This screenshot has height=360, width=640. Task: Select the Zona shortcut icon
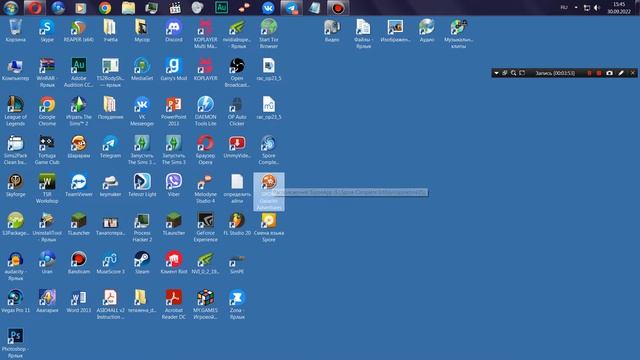237,305
